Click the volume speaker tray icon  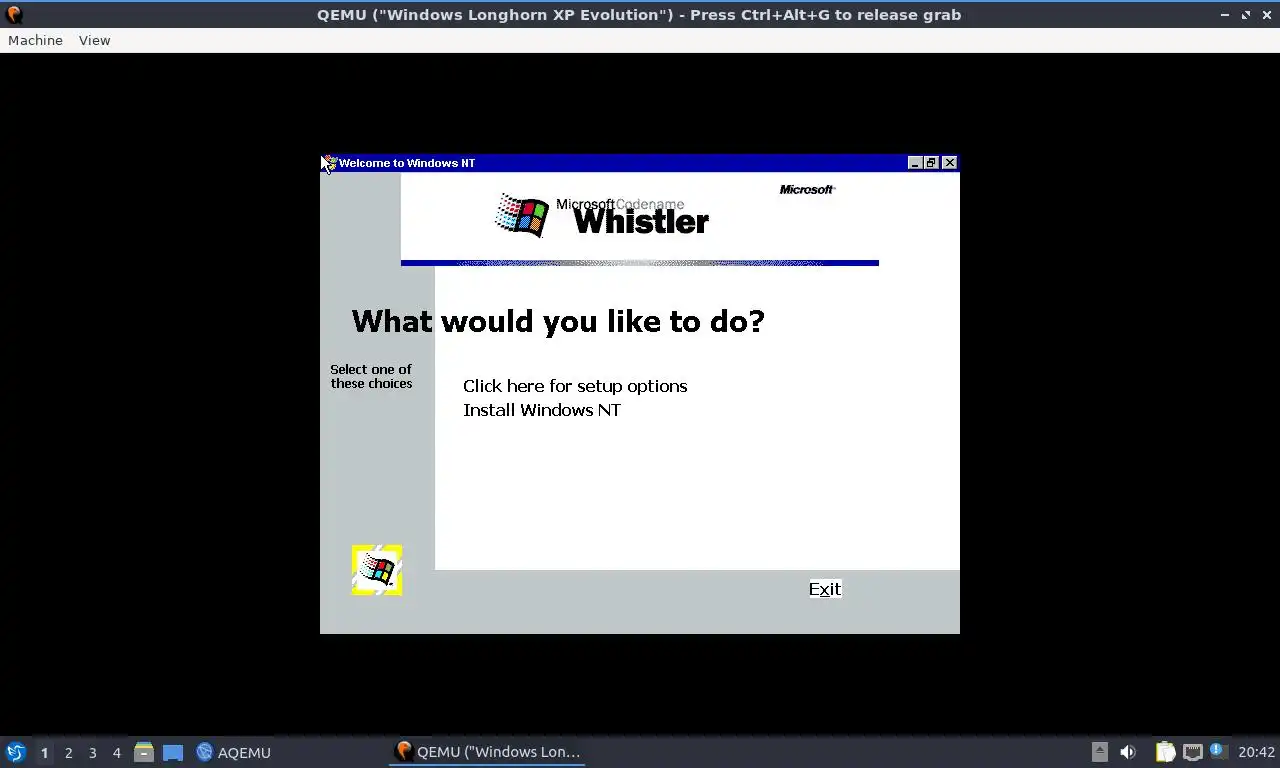coord(1128,752)
